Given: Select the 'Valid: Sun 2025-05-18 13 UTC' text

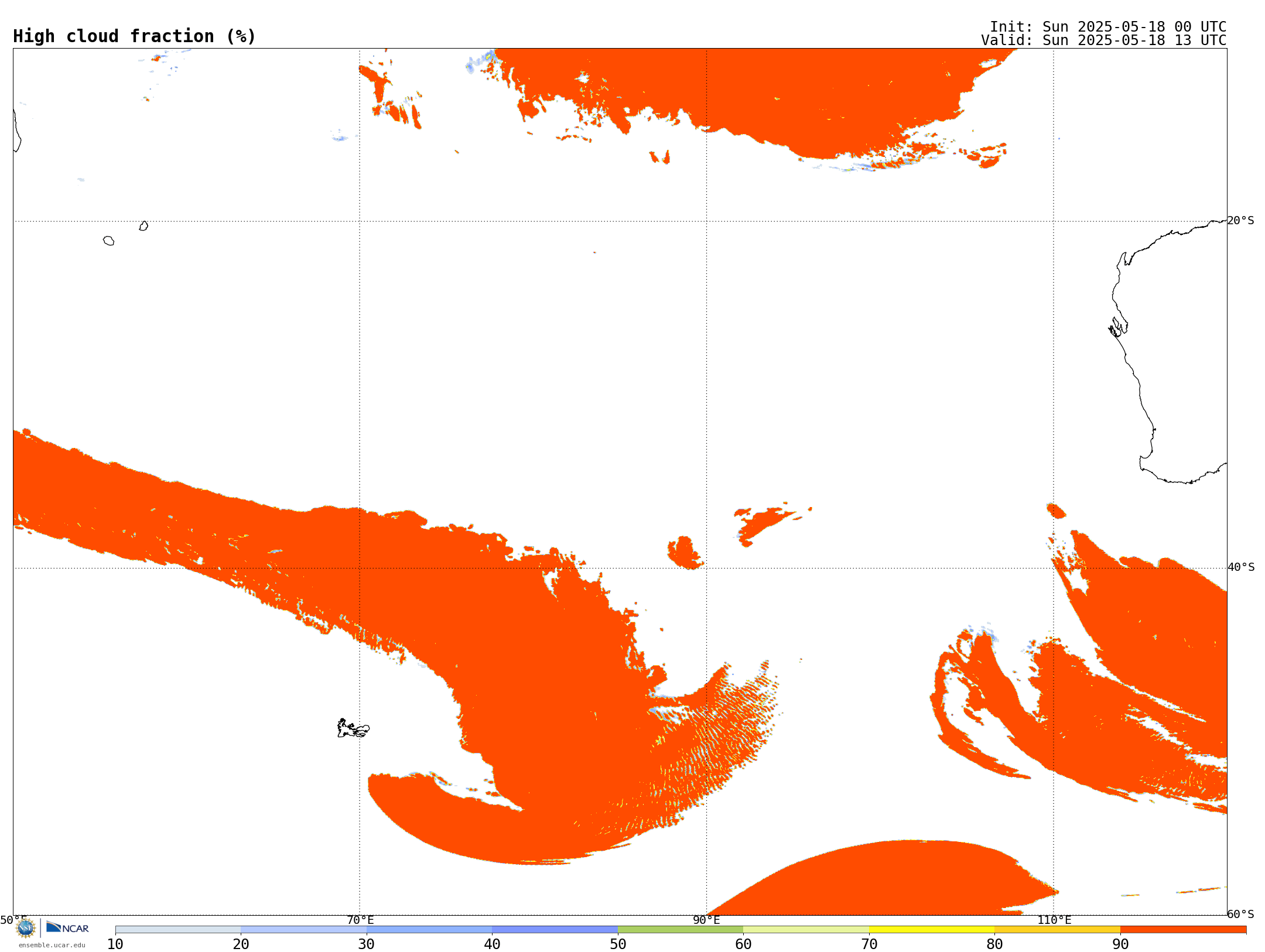Looking at the screenshot, I should pyautogui.click(x=1104, y=40).
